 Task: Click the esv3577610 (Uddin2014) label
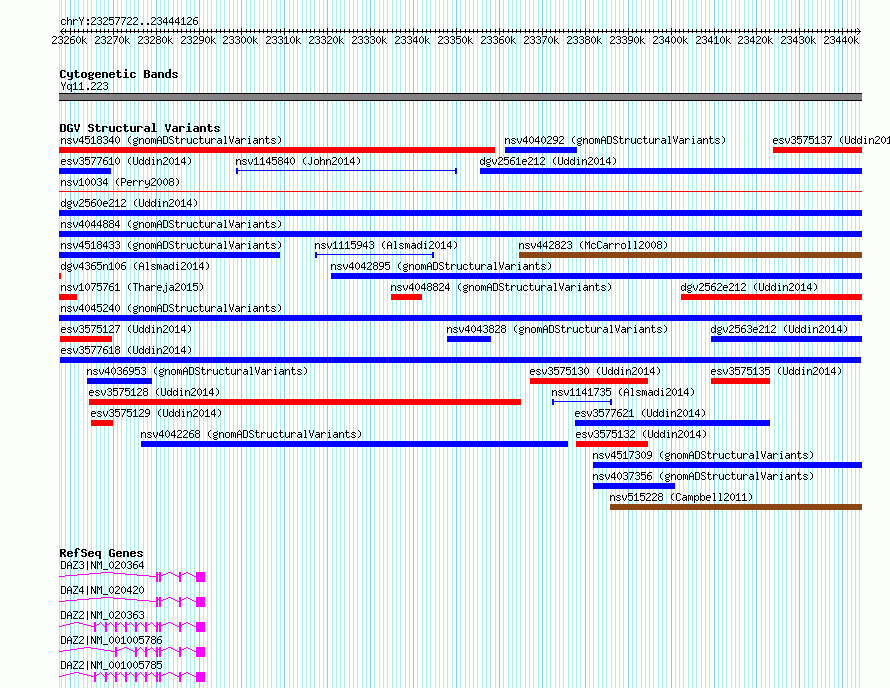point(126,161)
